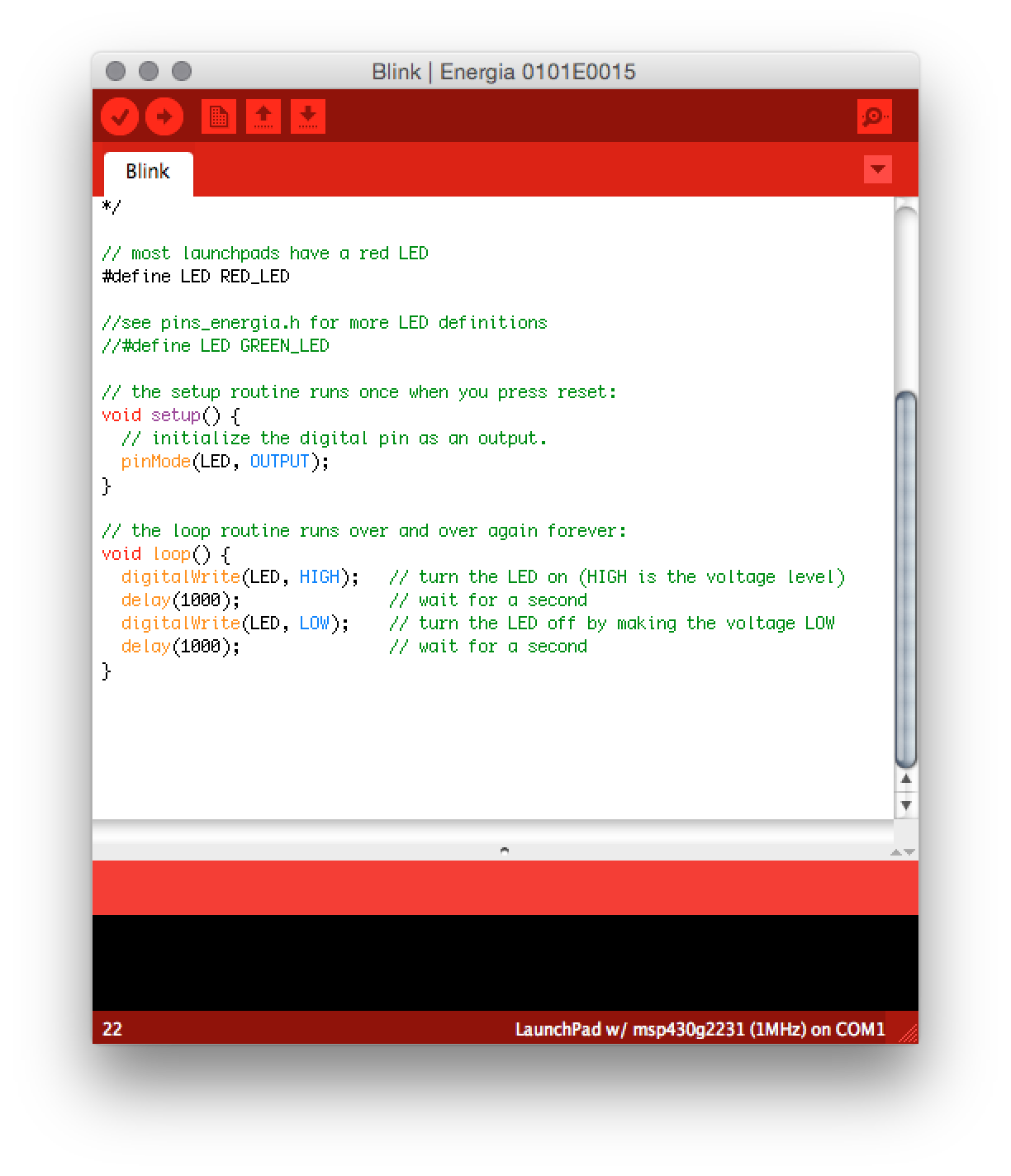Click the 'pinMode(LED, OUTPUT);' line
Screen dimensions: 1011x1176
pyautogui.click(x=225, y=461)
